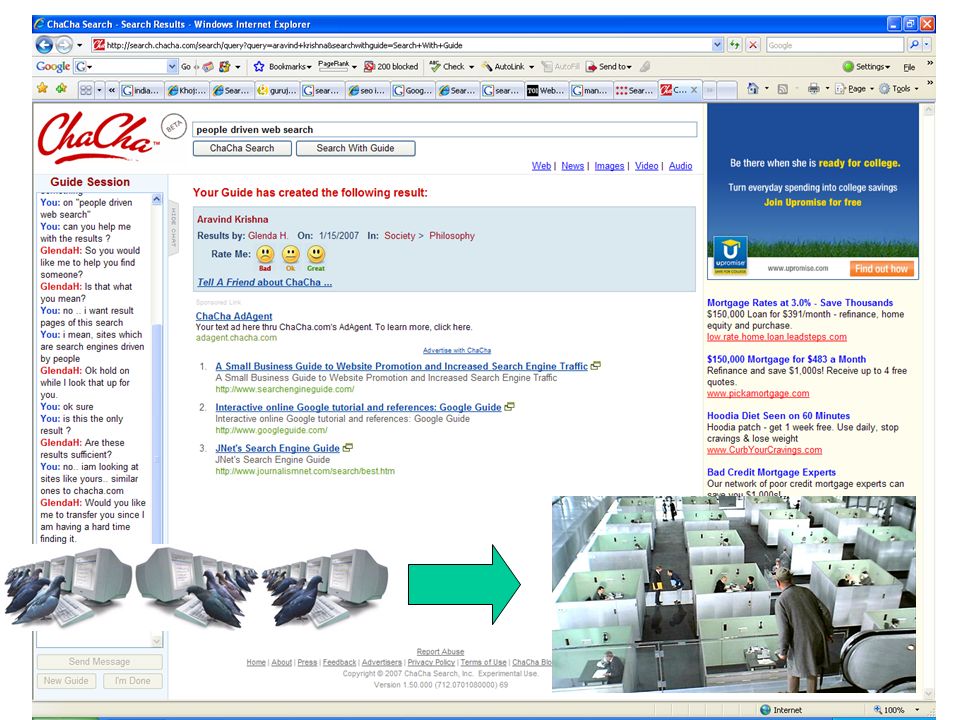
Task: Refresh the page with the green arrows icon
Action: (x=734, y=45)
